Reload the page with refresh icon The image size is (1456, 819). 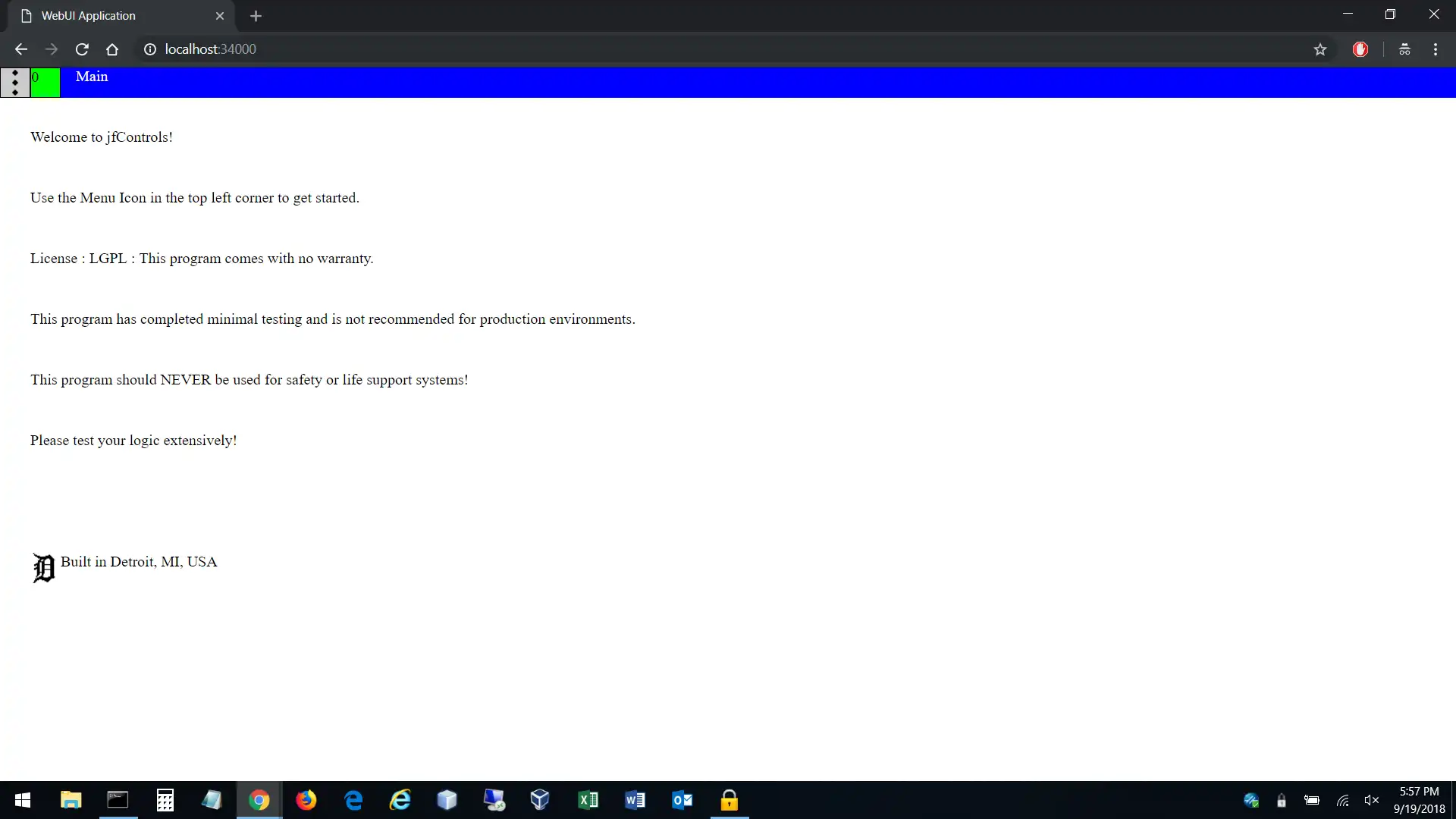82,49
